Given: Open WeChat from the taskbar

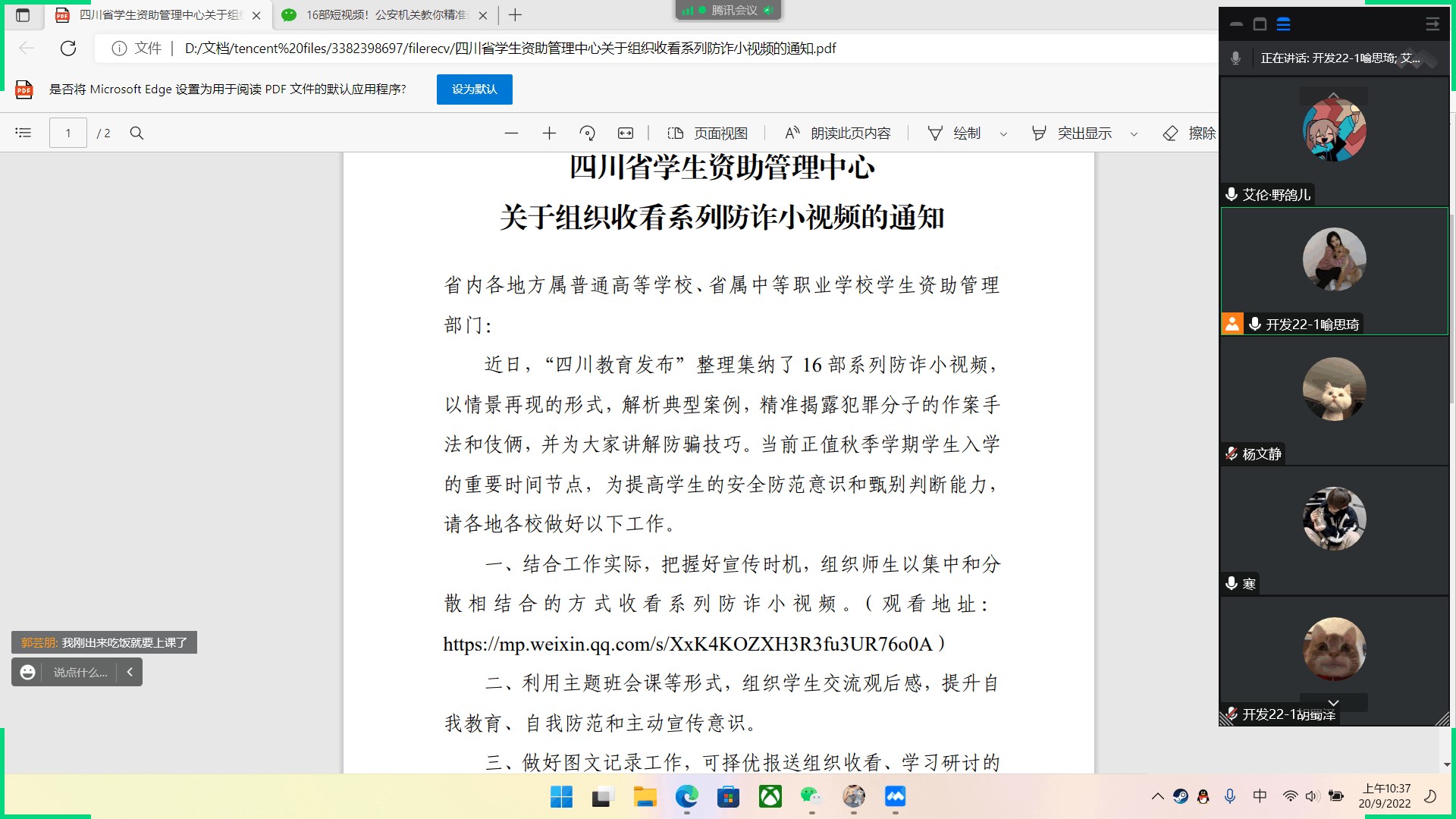Looking at the screenshot, I should pos(811,796).
